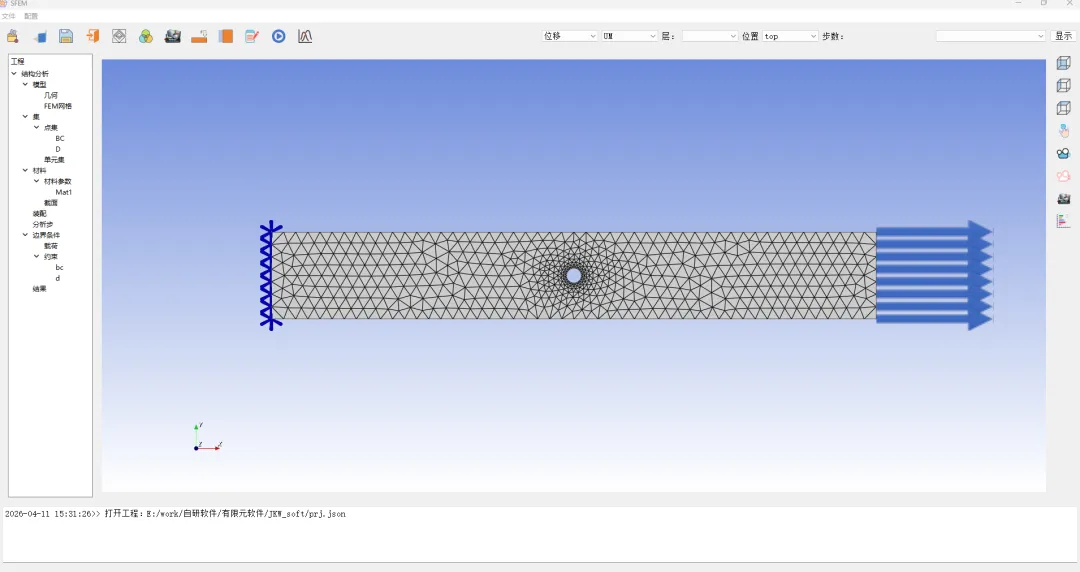Click the dark picture icon in top toolbar

(x=172, y=37)
